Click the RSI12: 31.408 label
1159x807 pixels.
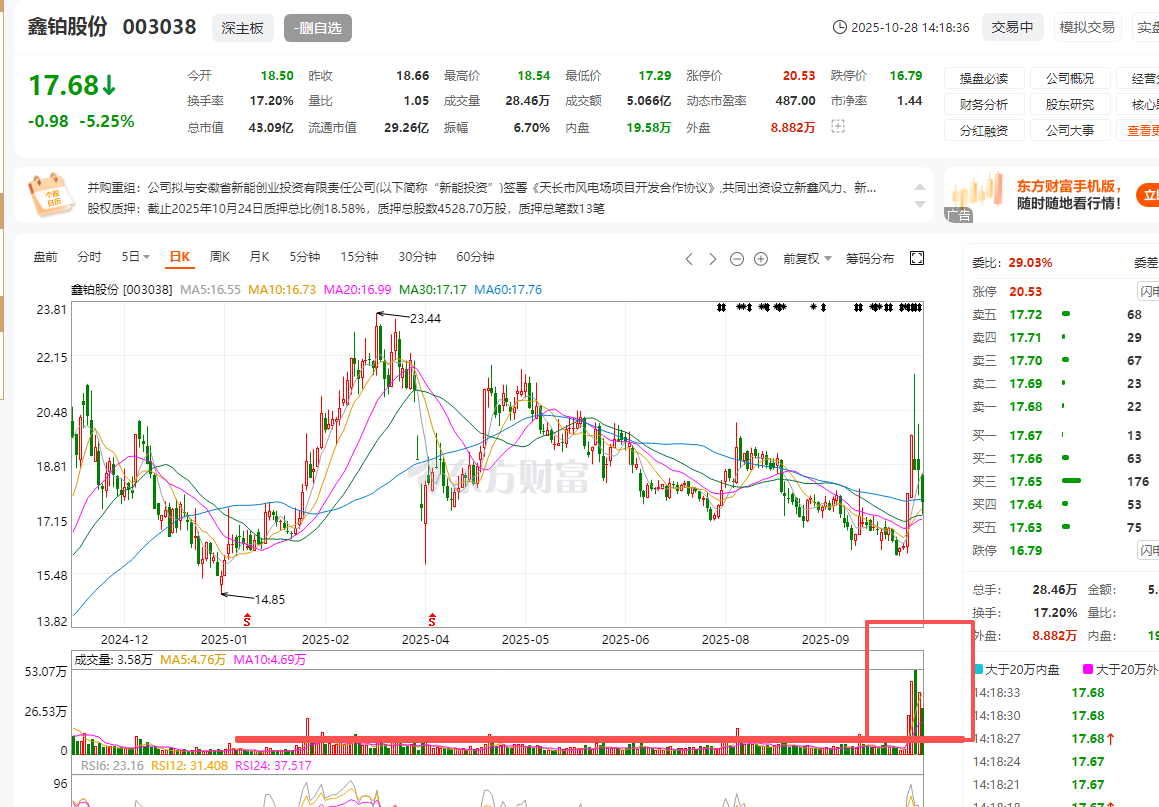189,766
